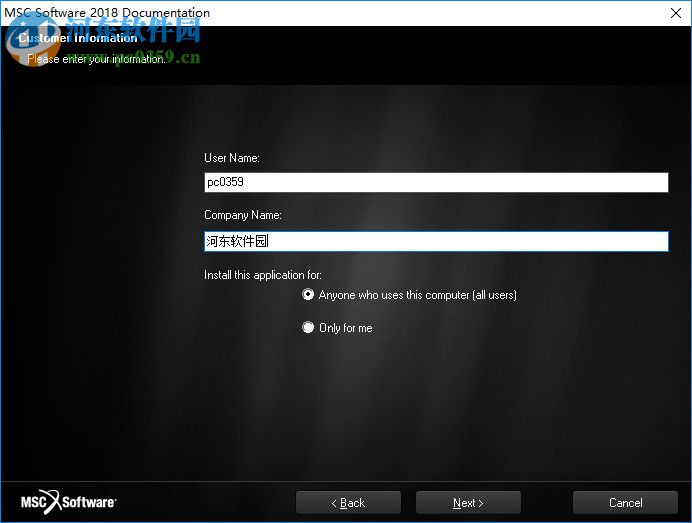This screenshot has height=523, width=692.
Task: Click the window title 'MSC Software 2018 Documentation'
Action: point(107,12)
